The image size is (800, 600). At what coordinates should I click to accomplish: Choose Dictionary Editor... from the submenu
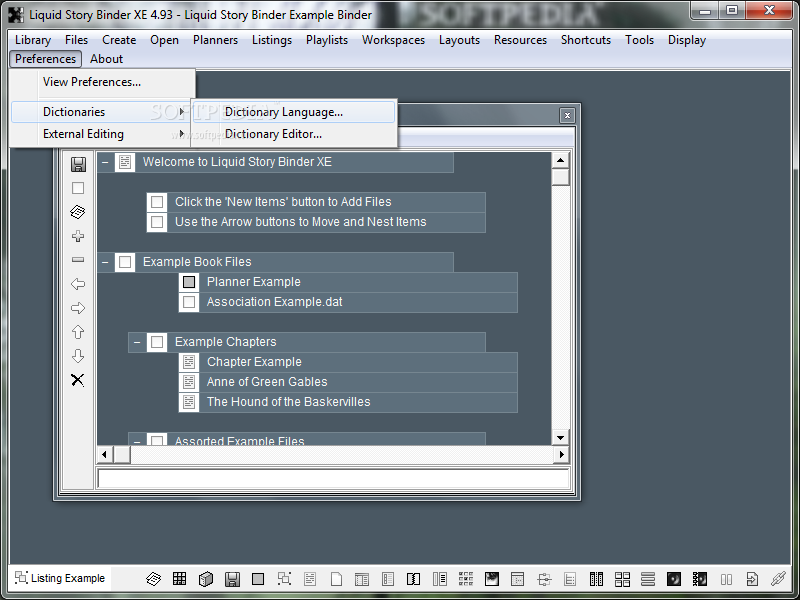tap(294, 134)
